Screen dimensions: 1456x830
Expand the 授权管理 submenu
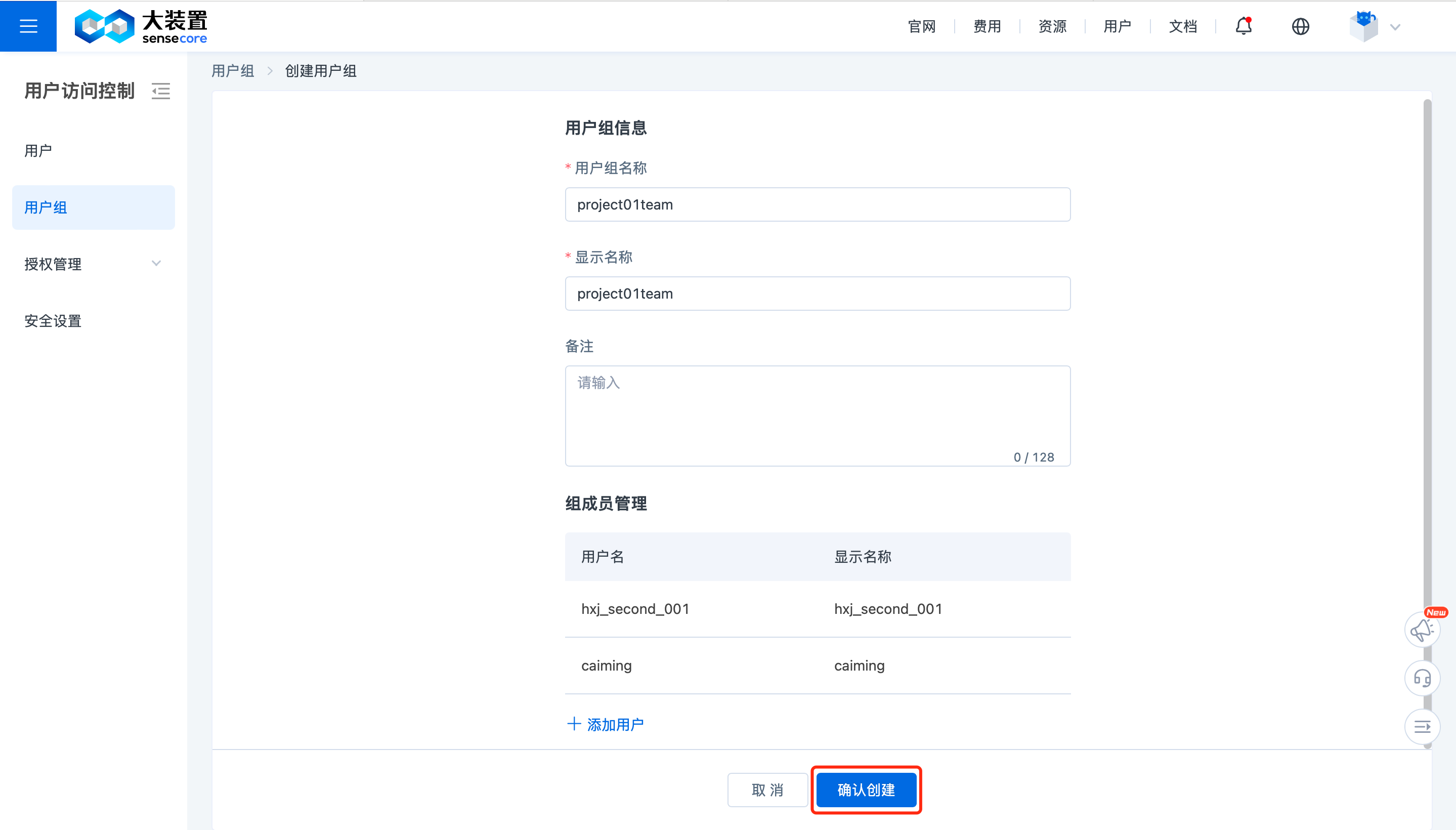pos(156,263)
